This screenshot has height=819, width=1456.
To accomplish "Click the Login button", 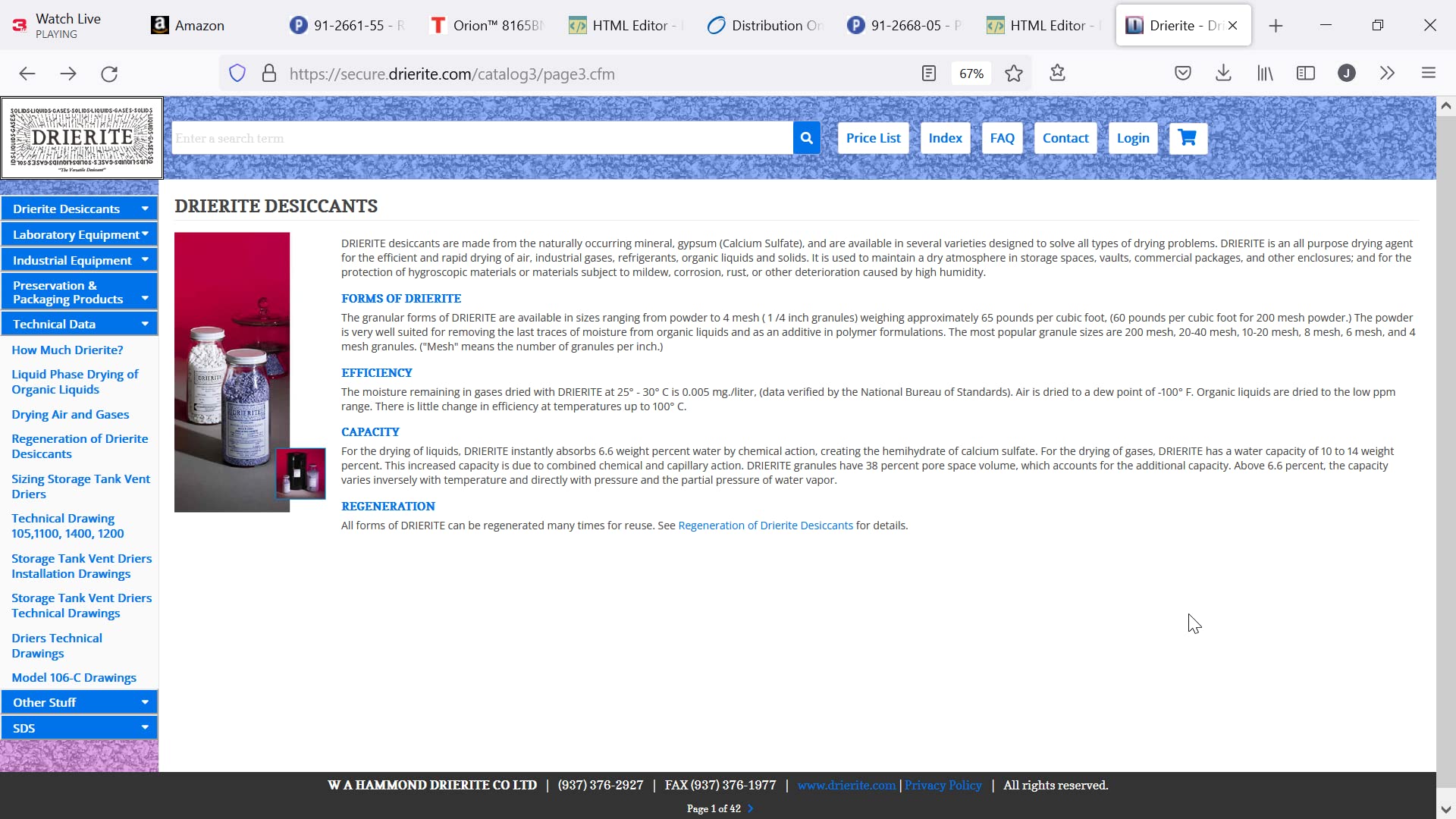I will (x=1133, y=138).
